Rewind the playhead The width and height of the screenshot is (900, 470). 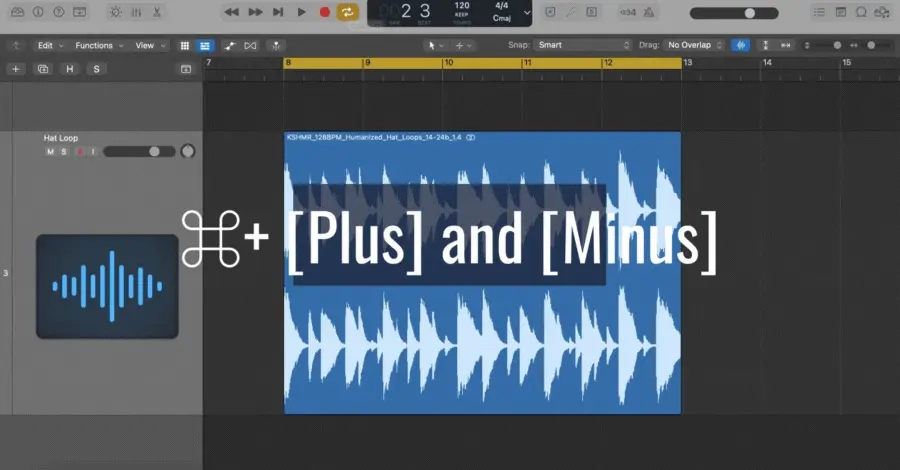click(x=231, y=12)
